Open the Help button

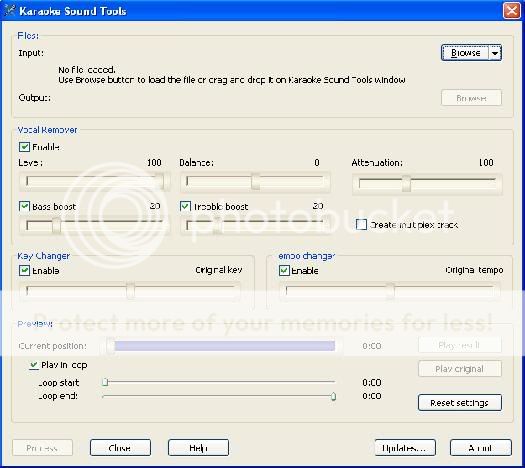[198, 448]
